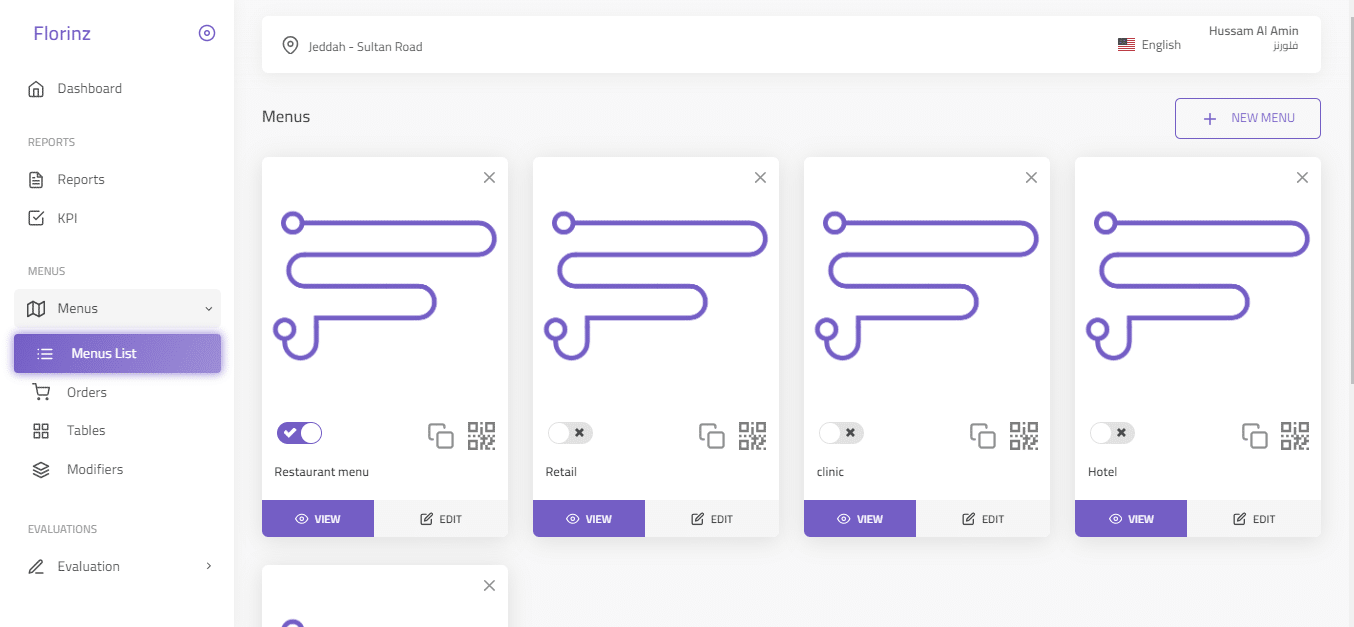Disable the Restaurant menu toggle
The height and width of the screenshot is (627, 1354).
[300, 433]
